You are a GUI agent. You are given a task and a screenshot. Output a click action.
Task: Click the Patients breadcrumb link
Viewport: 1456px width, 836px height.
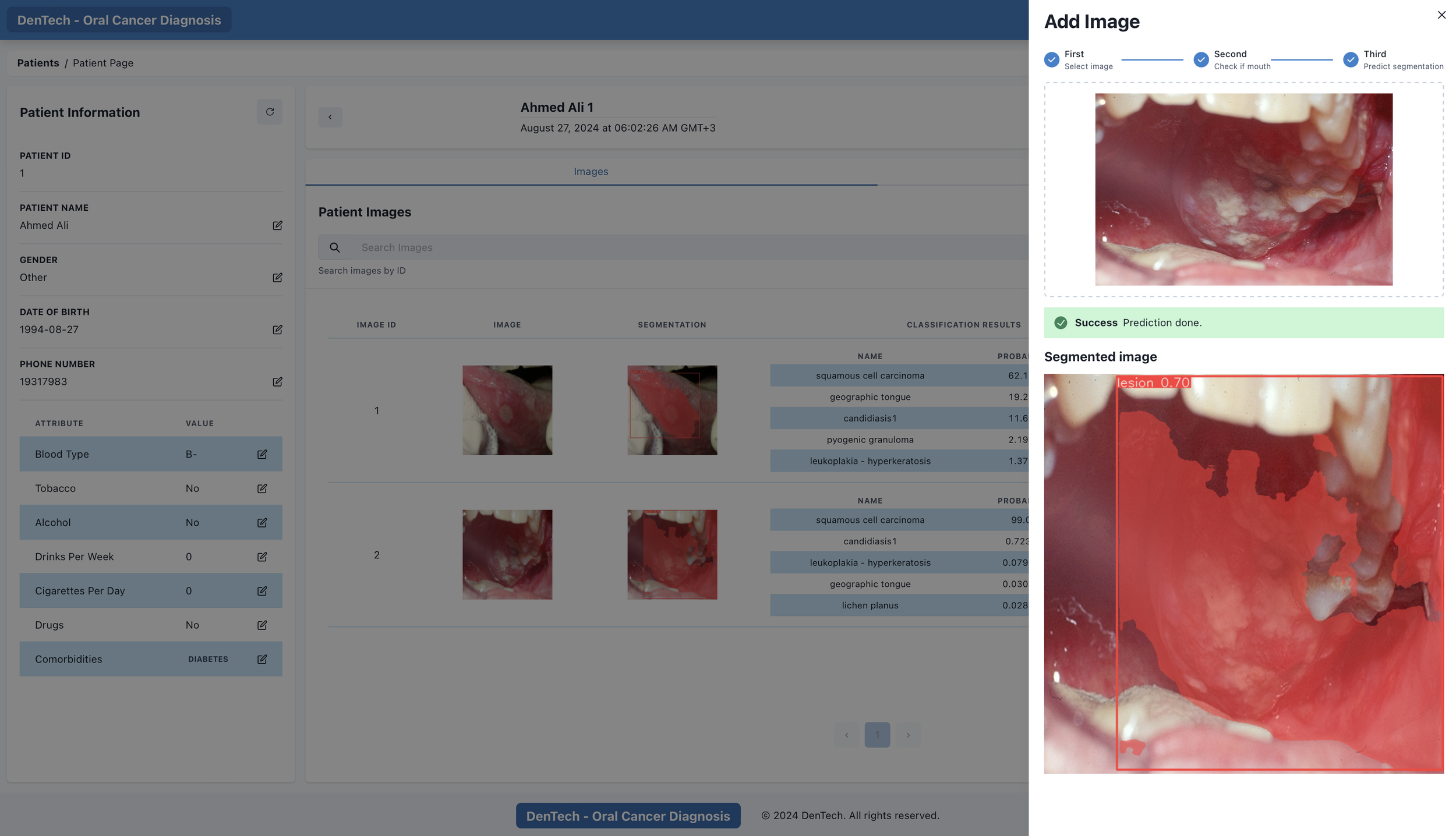coord(38,63)
